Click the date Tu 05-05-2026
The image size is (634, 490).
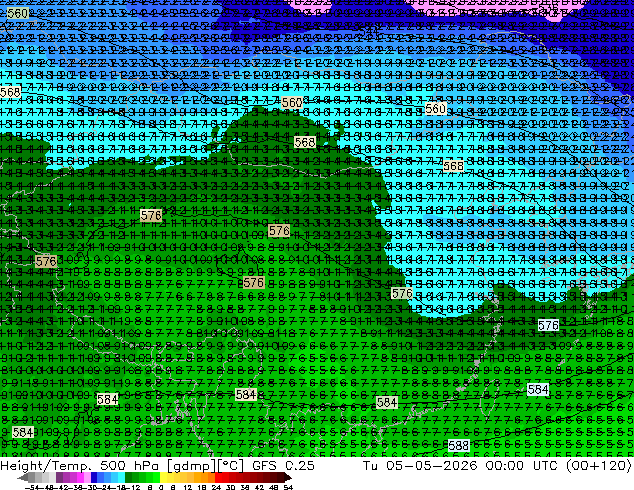coord(420,465)
